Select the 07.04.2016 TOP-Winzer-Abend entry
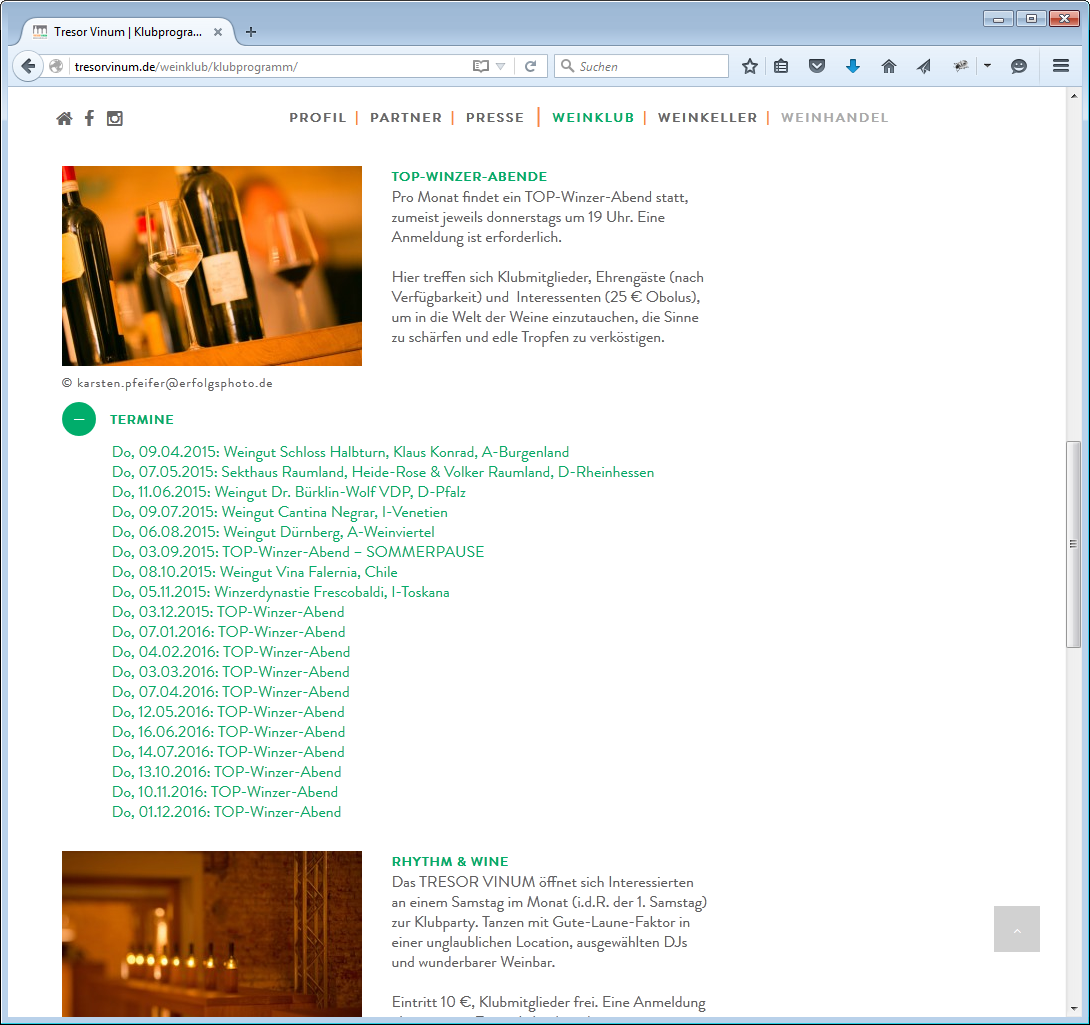 (x=231, y=692)
